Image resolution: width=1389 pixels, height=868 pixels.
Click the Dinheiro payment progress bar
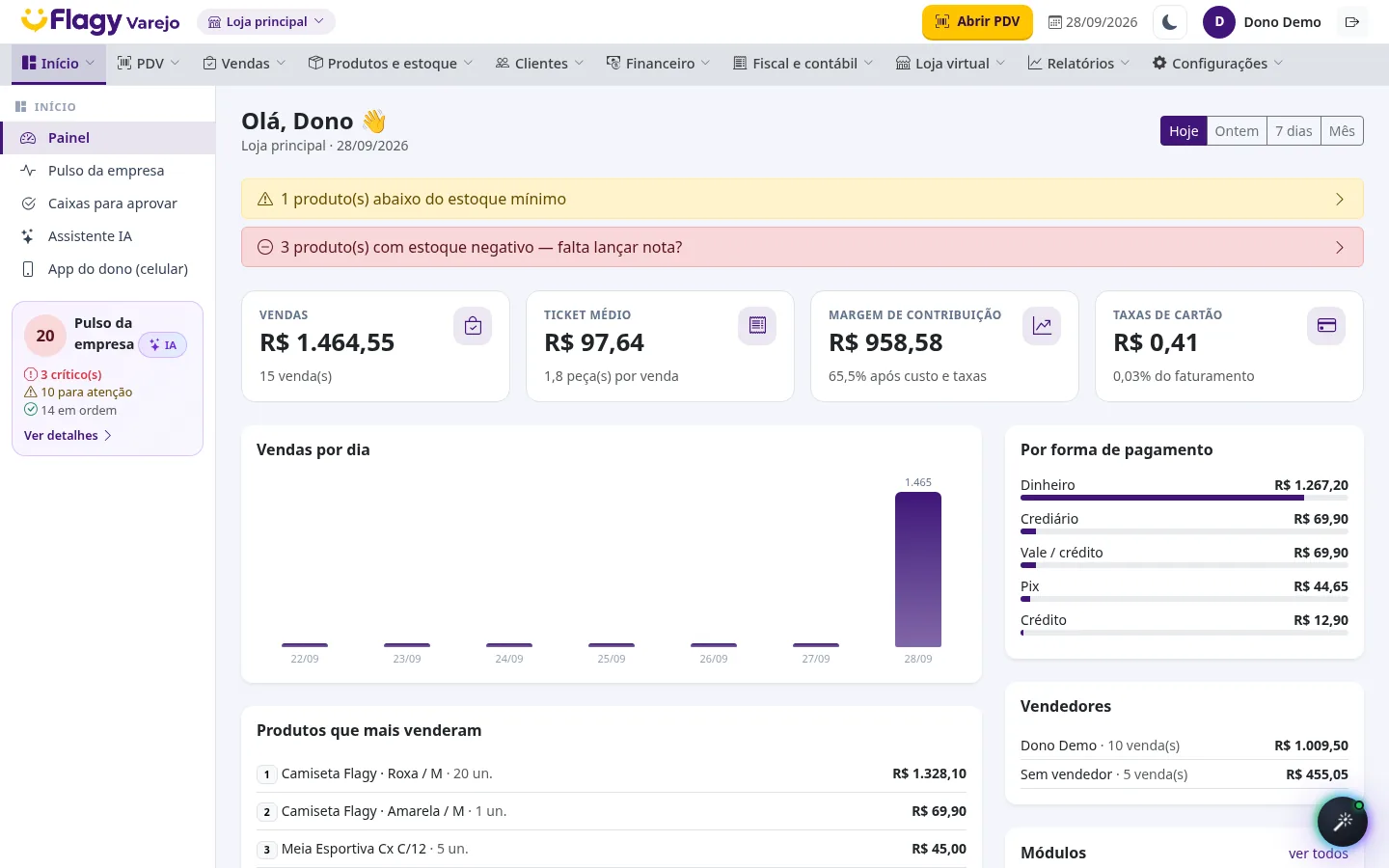click(1185, 498)
